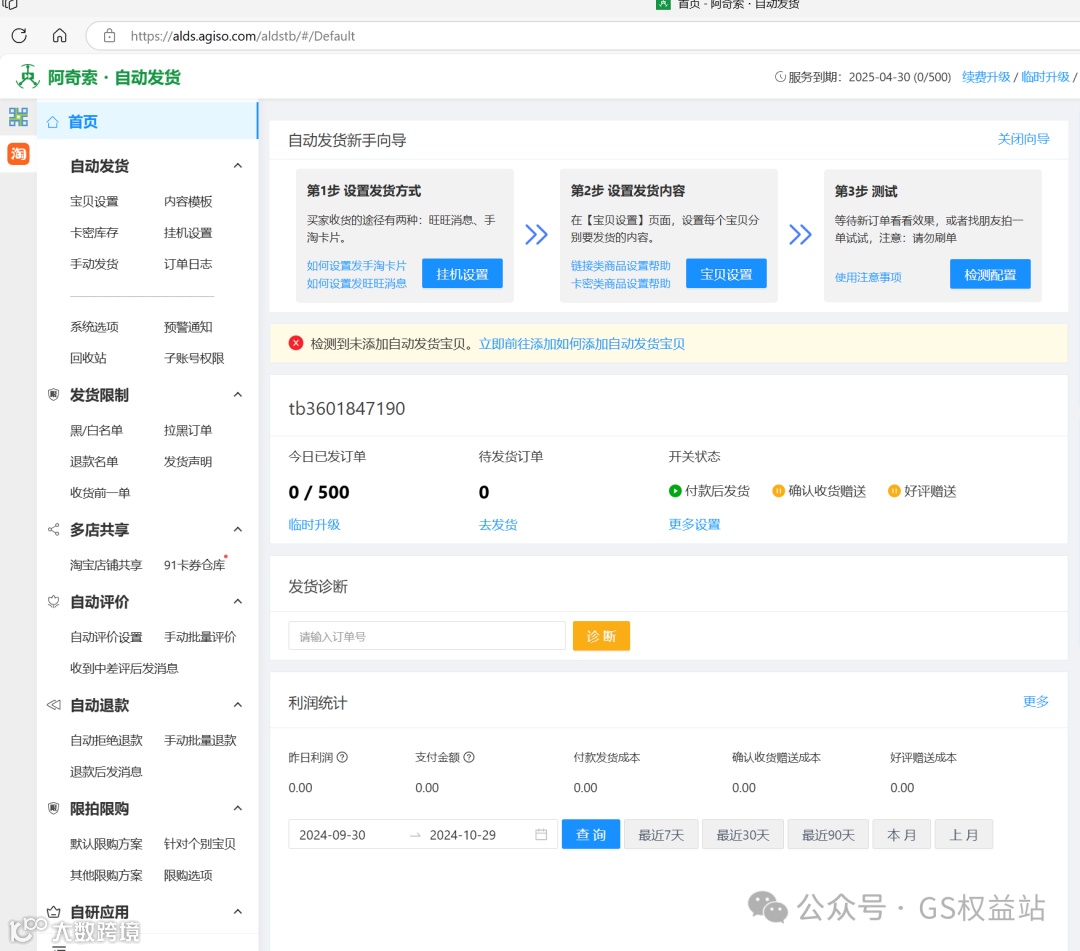Click the red error icon in warning banner
Screen dimensions: 1080x951
pyautogui.click(x=296, y=343)
